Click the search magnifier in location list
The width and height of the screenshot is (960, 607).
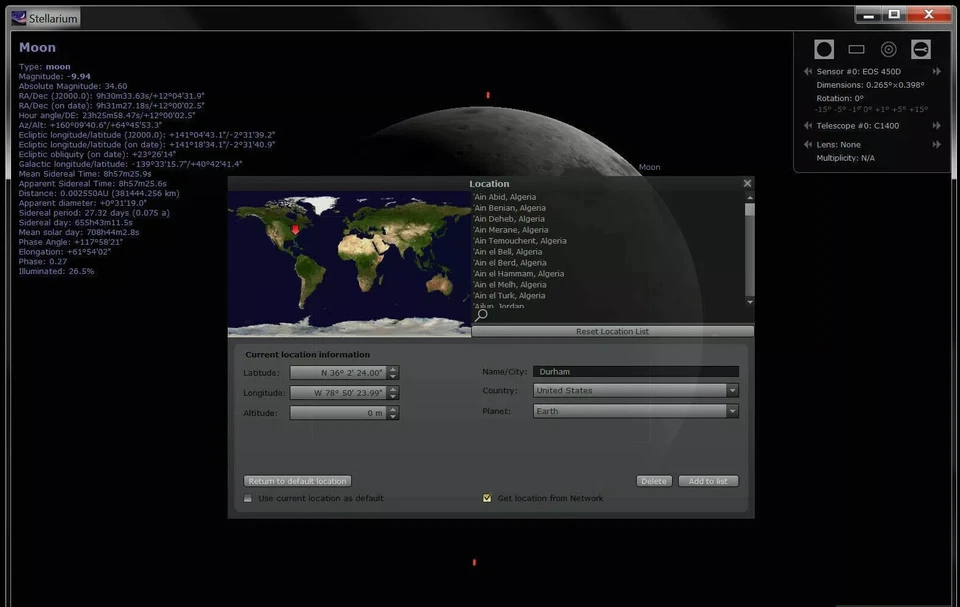[480, 314]
